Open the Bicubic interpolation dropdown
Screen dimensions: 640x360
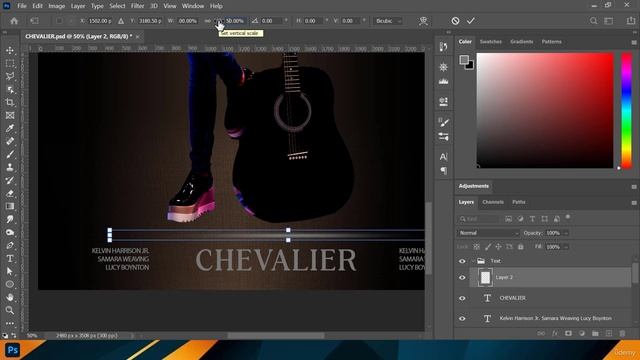(388, 21)
